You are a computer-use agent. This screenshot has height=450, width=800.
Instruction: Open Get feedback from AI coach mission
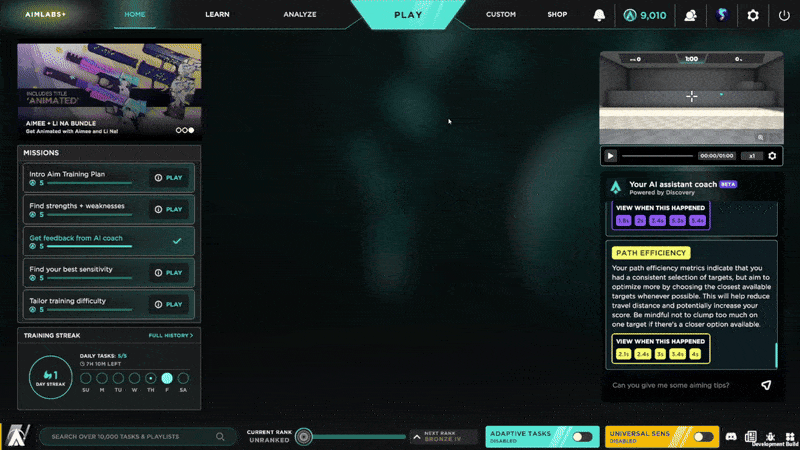(x=109, y=241)
